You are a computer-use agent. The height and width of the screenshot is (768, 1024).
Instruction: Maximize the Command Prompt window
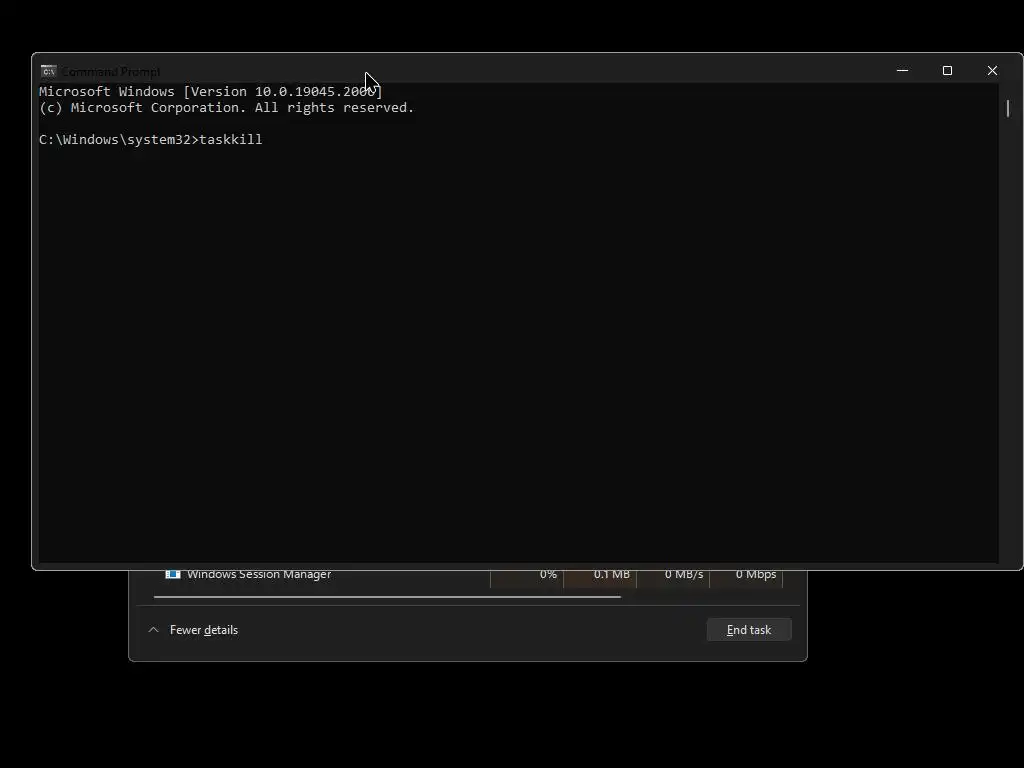point(947,71)
